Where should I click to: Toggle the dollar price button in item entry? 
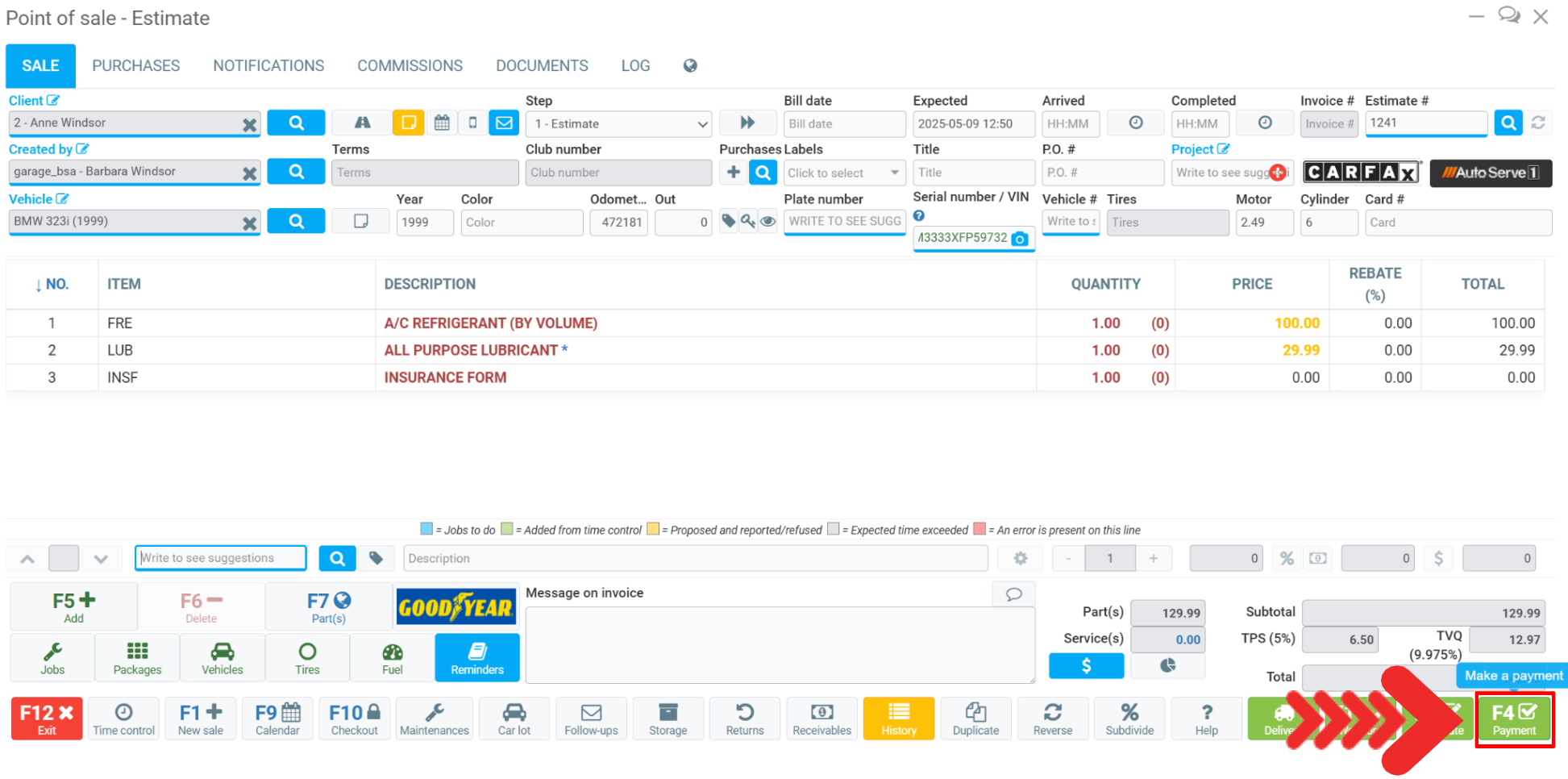point(1438,558)
